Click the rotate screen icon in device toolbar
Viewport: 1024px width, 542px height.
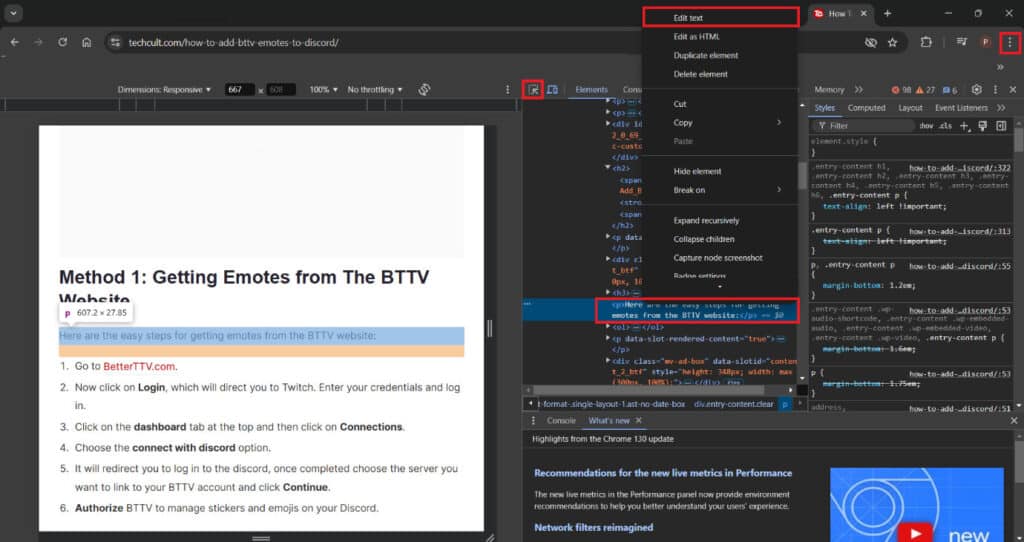coord(424,90)
